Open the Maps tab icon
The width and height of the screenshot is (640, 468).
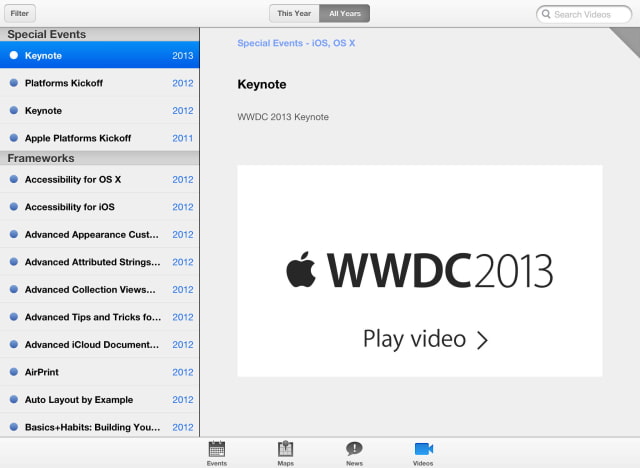(285, 449)
